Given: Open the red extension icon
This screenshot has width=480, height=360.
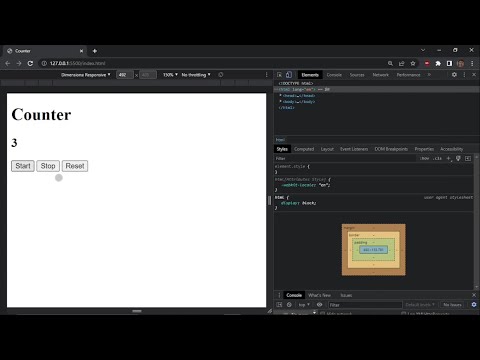Looking at the screenshot, I should point(427,63).
